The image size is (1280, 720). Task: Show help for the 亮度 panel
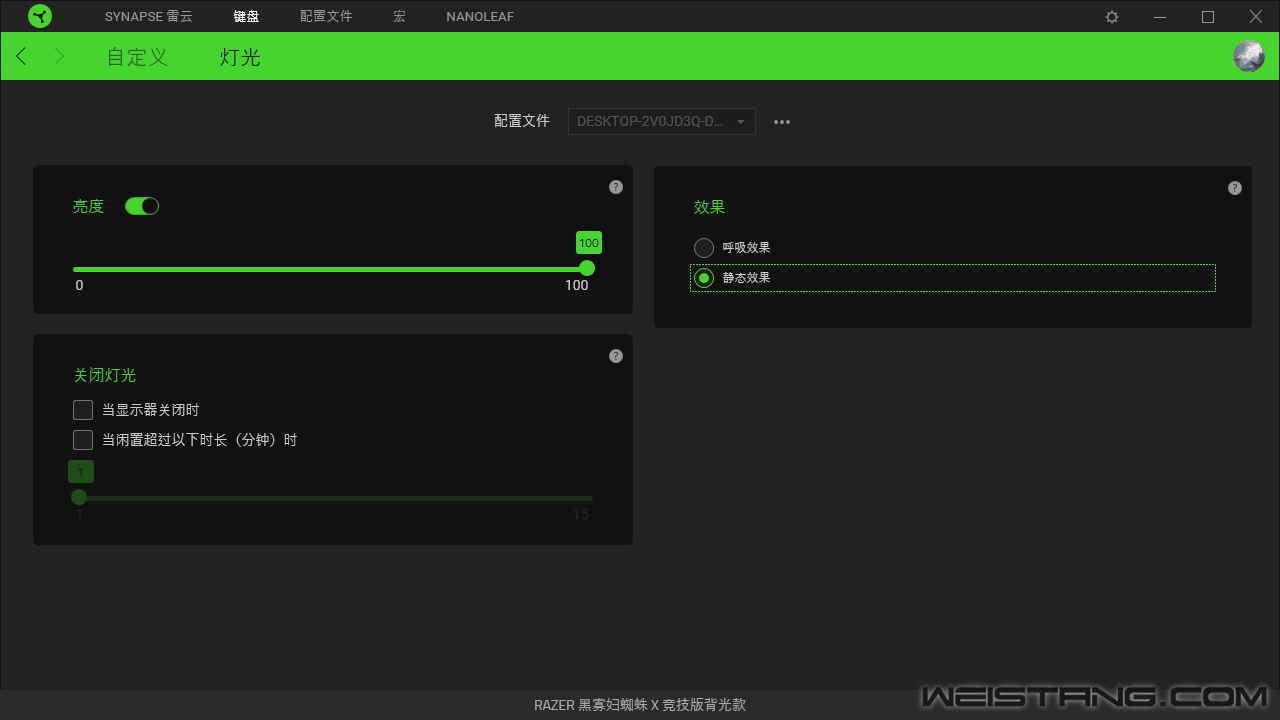[616, 187]
